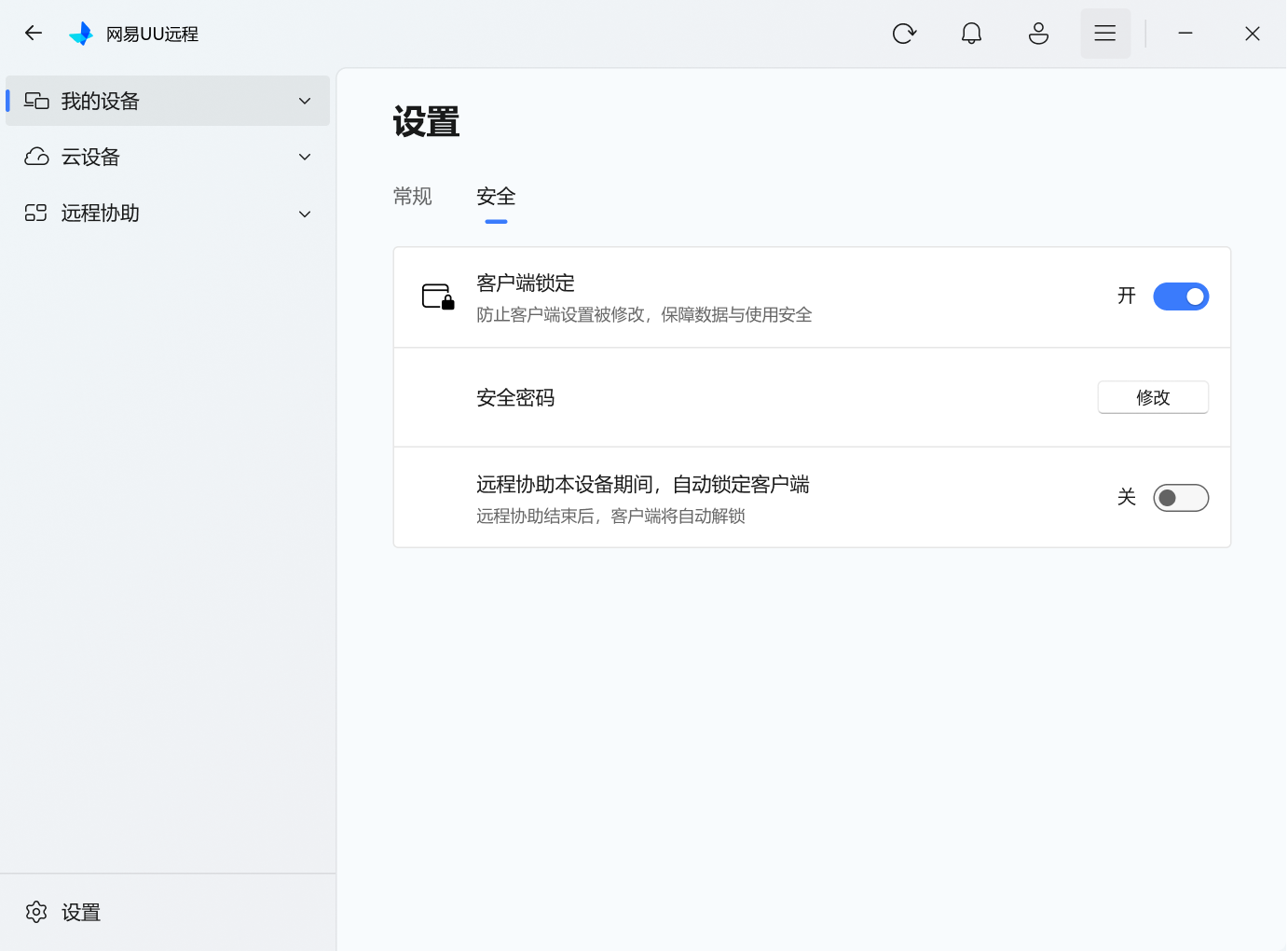The image size is (1288, 951).
Task: Click 远程协助结束后，客户端将自动解锁 description
Action: pos(610,517)
